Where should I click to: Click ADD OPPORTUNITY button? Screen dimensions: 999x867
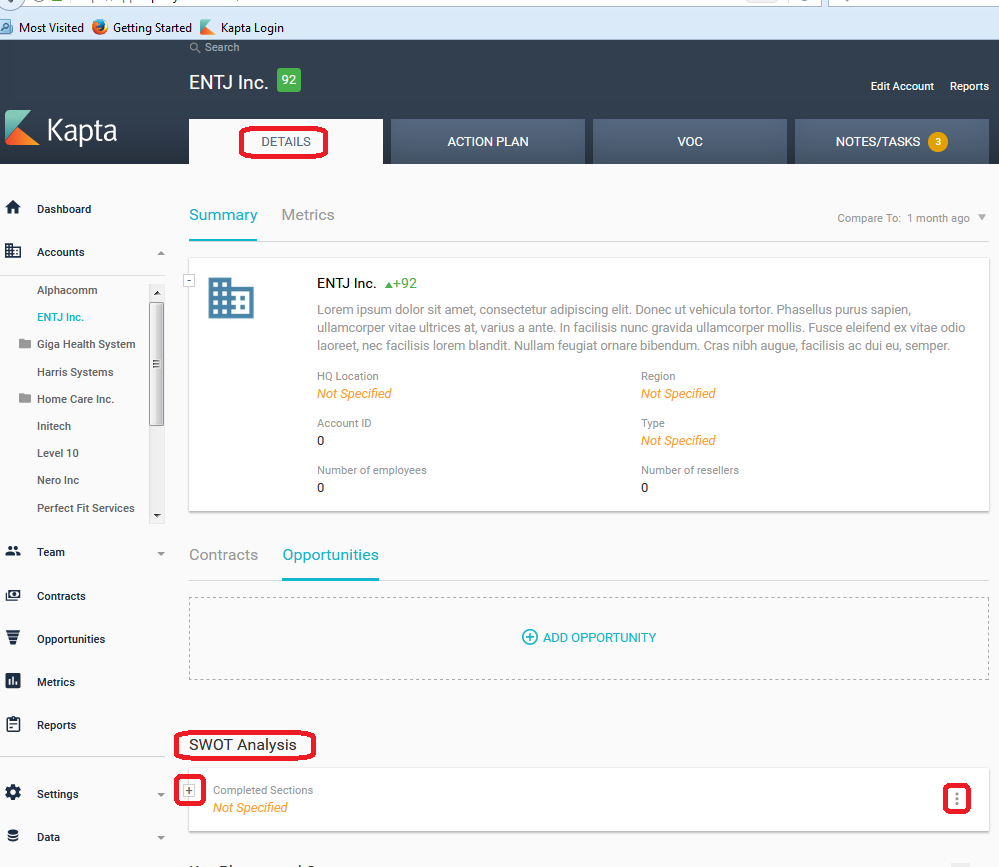pos(589,638)
